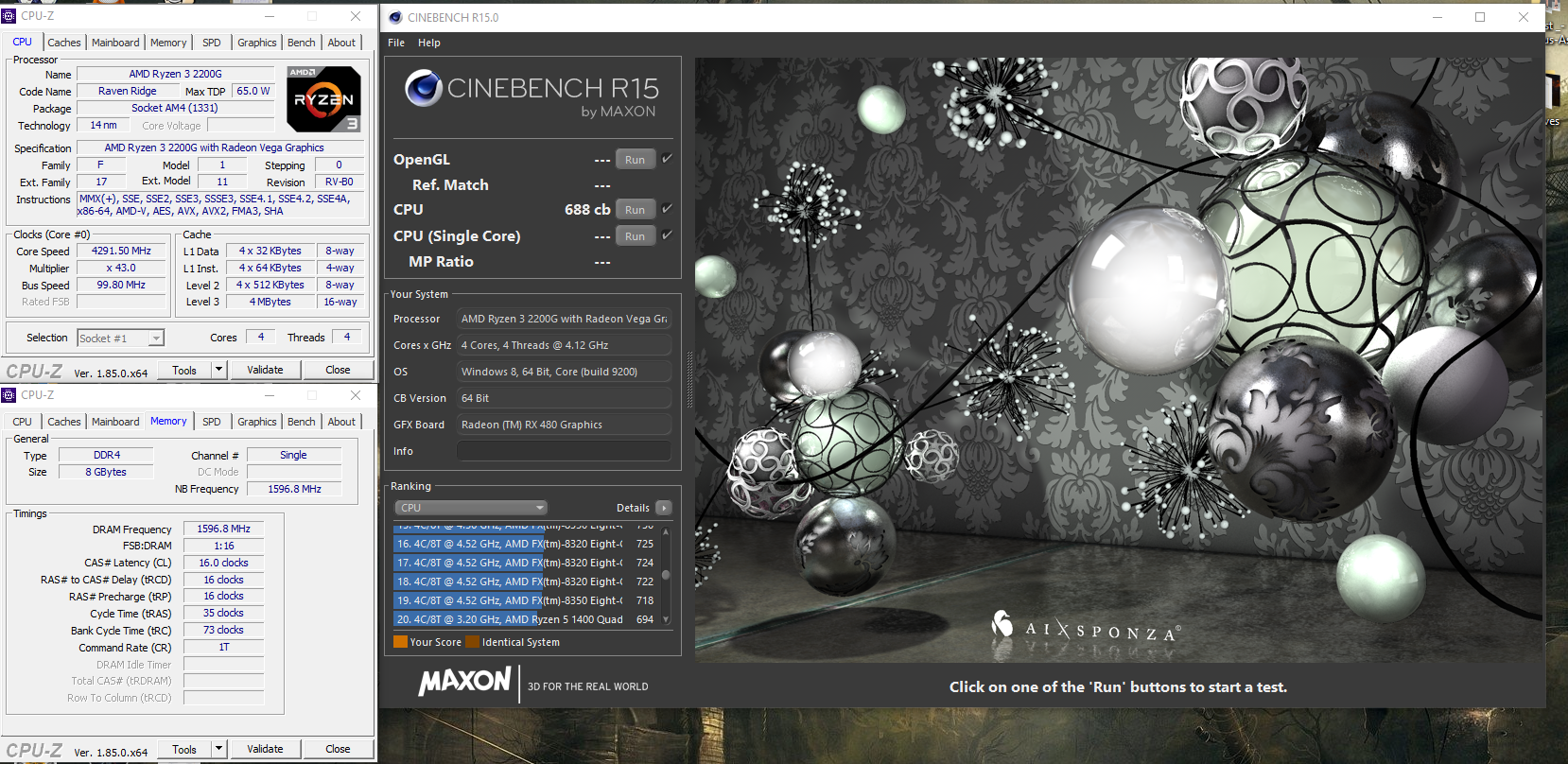
Task: Select ranking row 19 FX-8350
Action: pos(526,600)
